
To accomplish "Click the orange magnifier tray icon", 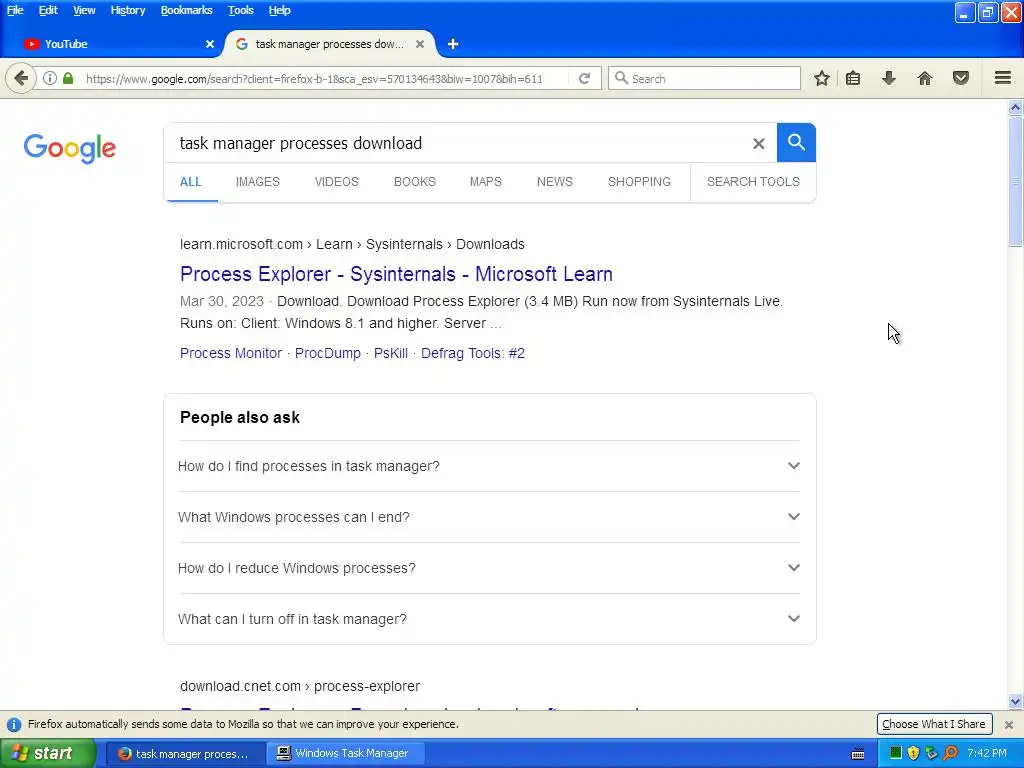I will coord(950,753).
